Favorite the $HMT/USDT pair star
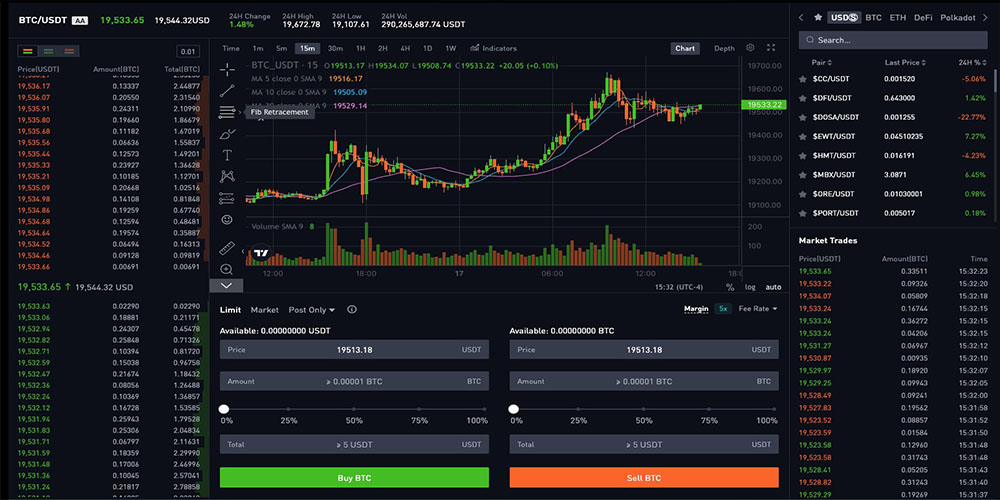This screenshot has width=1000, height=500. 803,156
